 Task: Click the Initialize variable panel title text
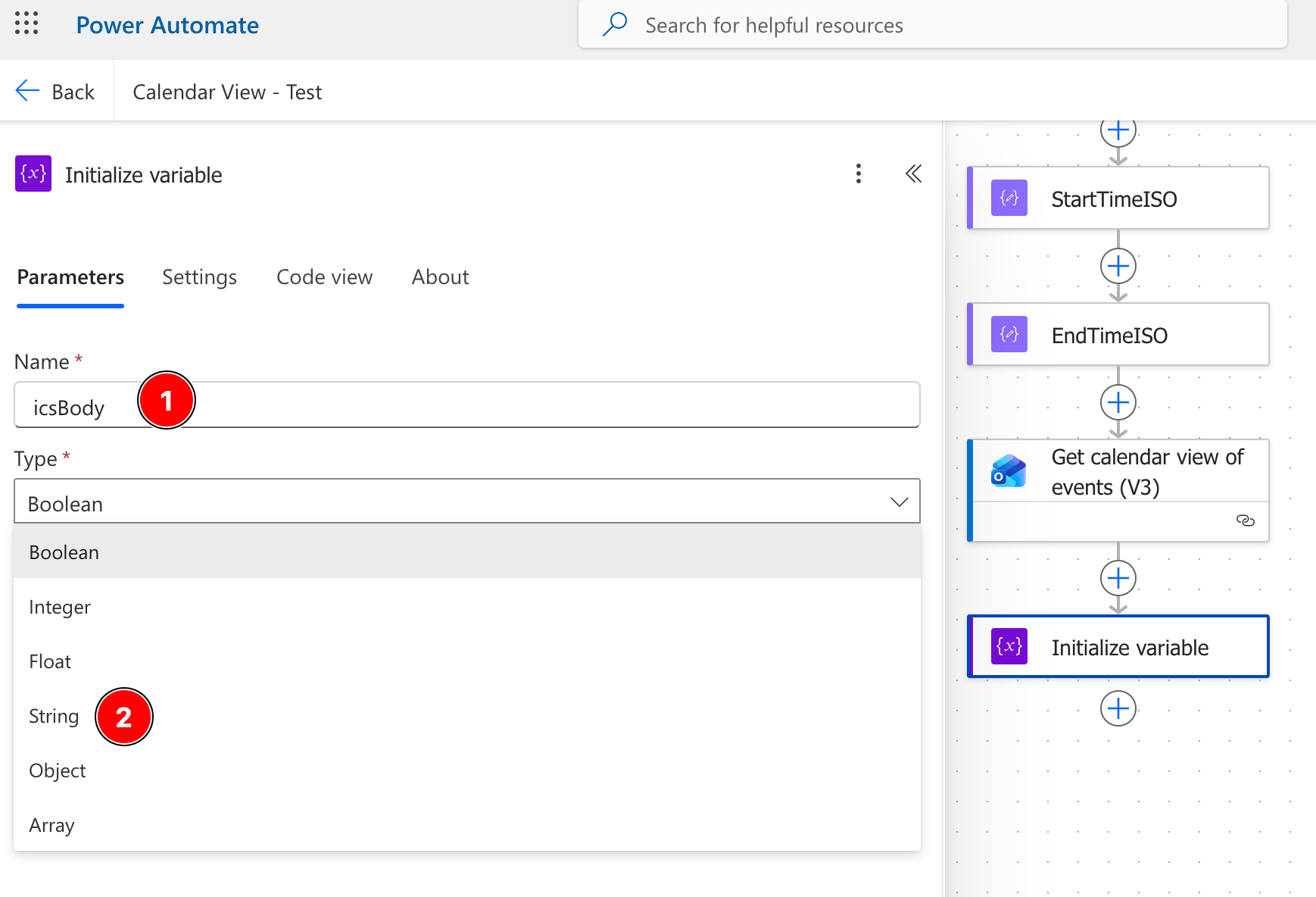pos(144,175)
